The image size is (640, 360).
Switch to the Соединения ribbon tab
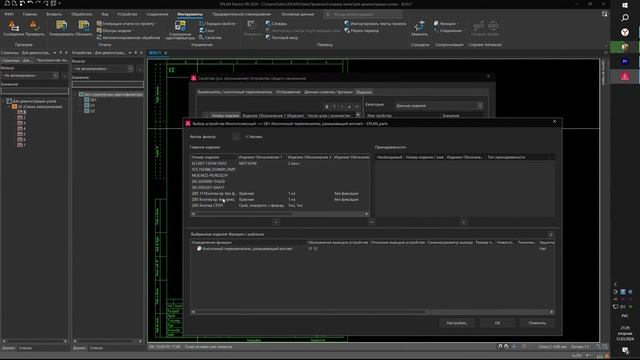click(x=157, y=14)
